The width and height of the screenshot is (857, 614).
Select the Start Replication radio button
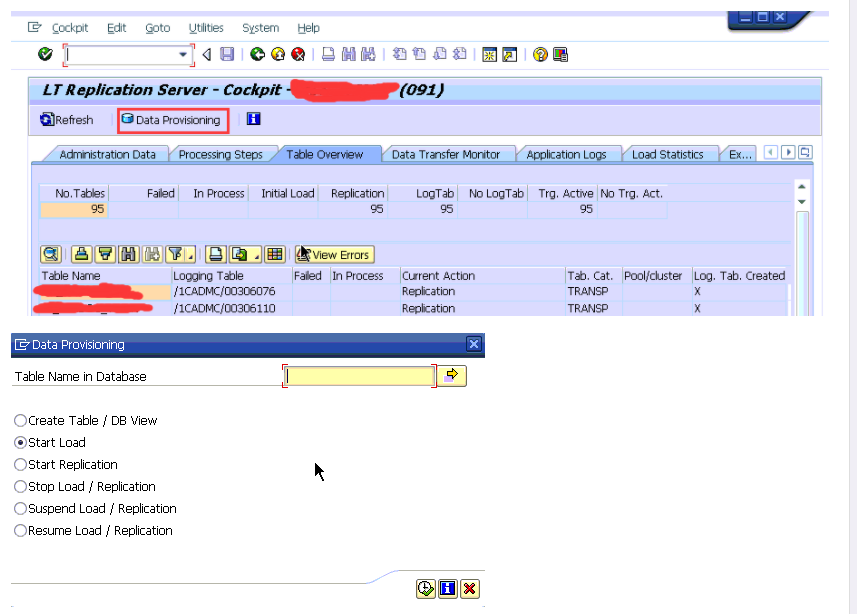(20, 464)
